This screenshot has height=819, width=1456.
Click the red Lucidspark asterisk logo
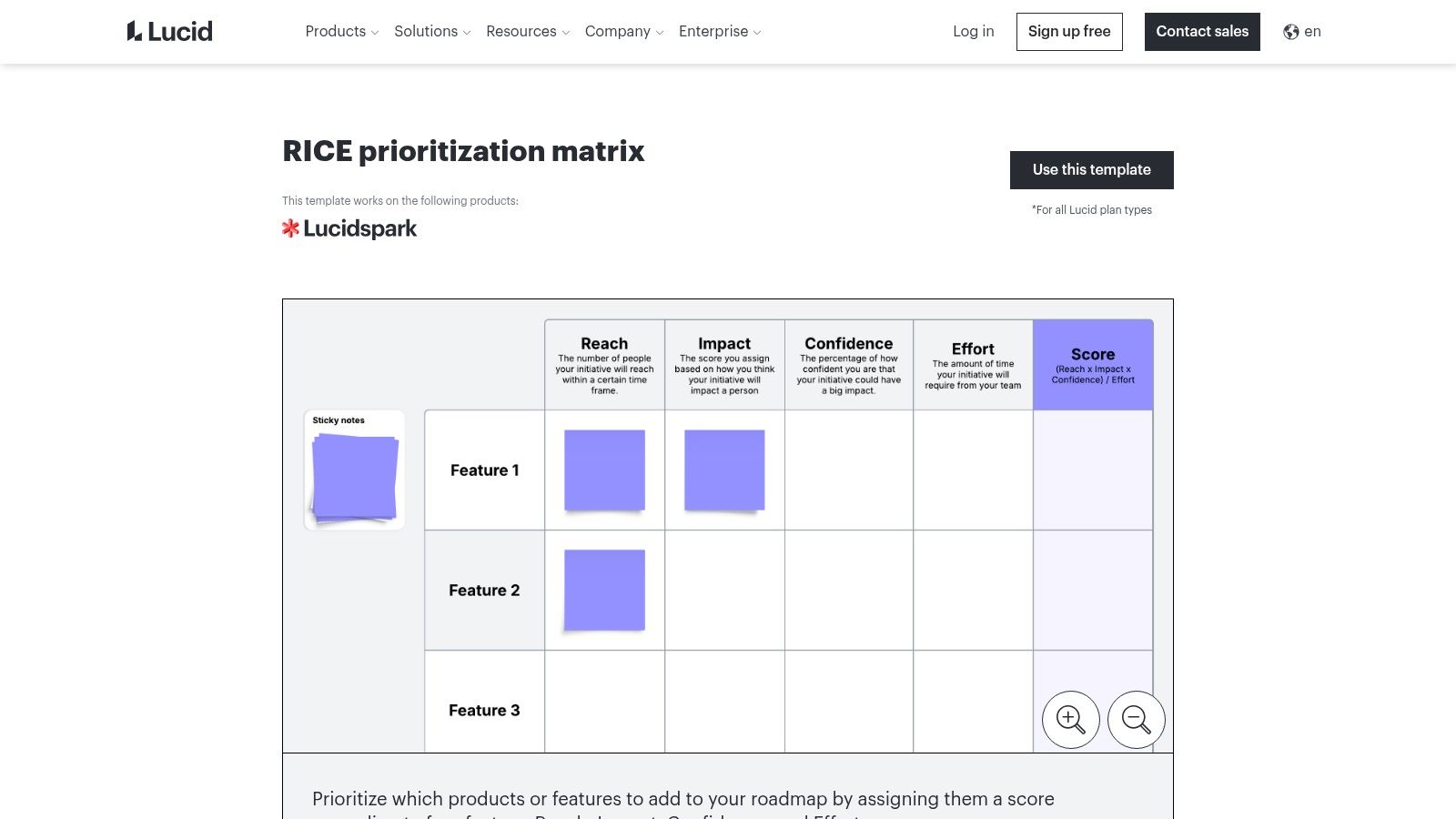point(291,227)
